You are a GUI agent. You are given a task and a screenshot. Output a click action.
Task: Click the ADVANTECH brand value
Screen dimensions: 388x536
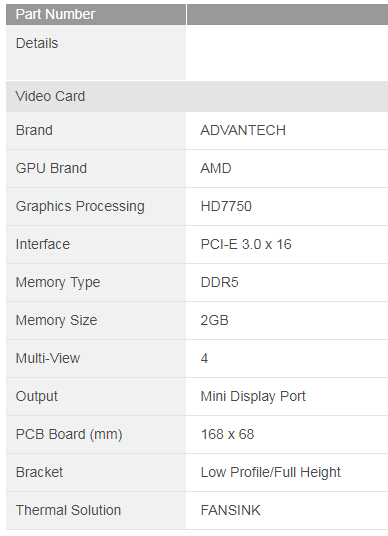(243, 131)
